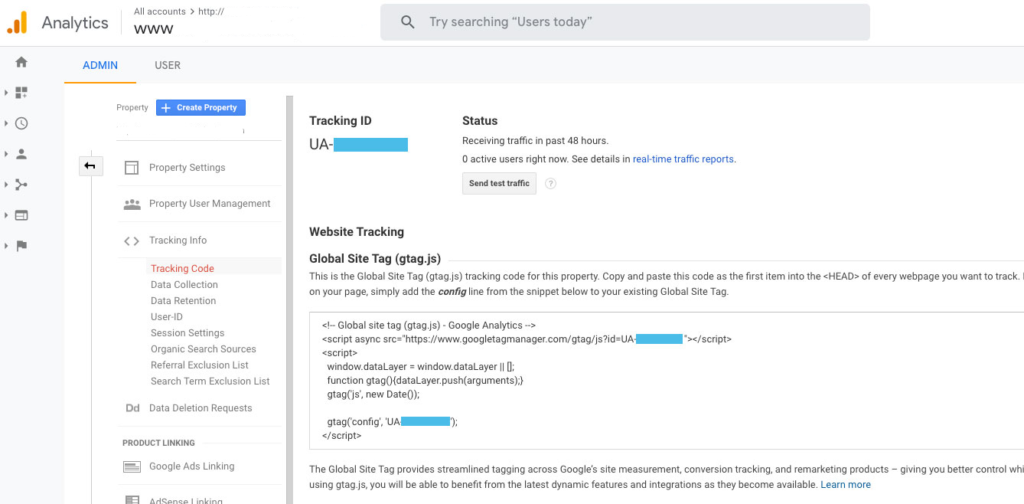1024x504 pixels.
Task: Click the Tracking Info code brackets icon
Action: (x=132, y=241)
